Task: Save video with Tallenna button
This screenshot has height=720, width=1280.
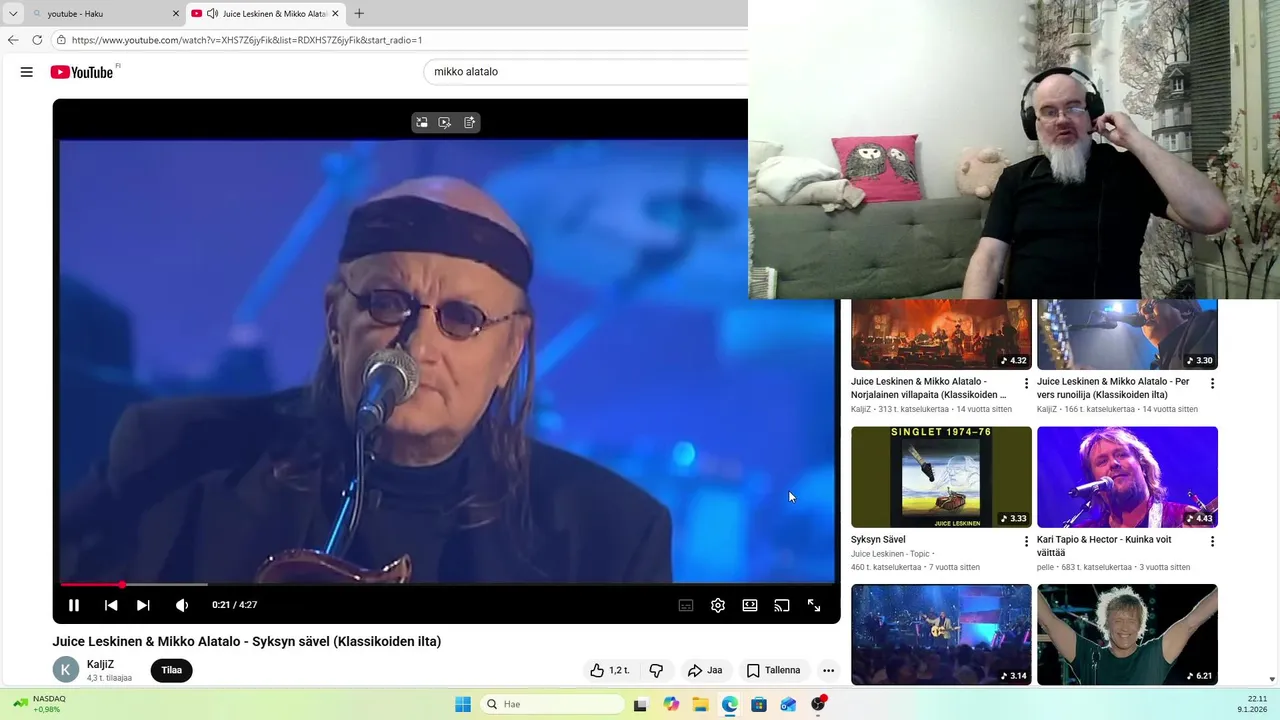Action: (x=774, y=670)
